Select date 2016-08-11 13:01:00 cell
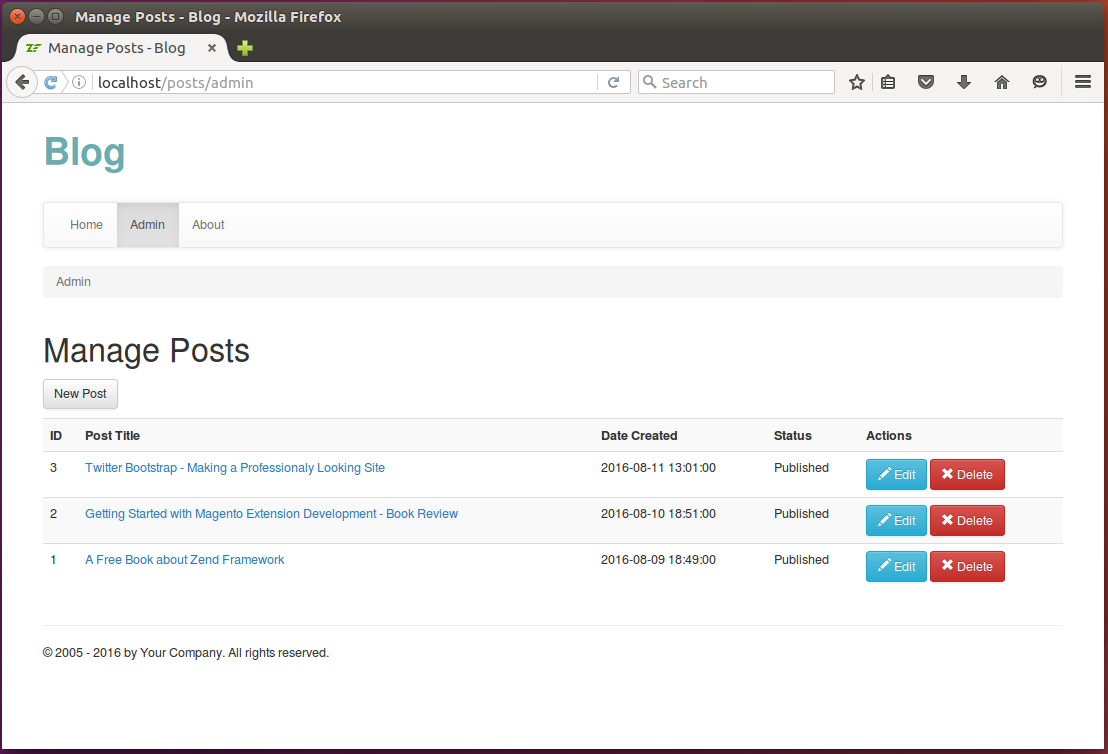Screen dimensions: 1108x754 (658, 468)
